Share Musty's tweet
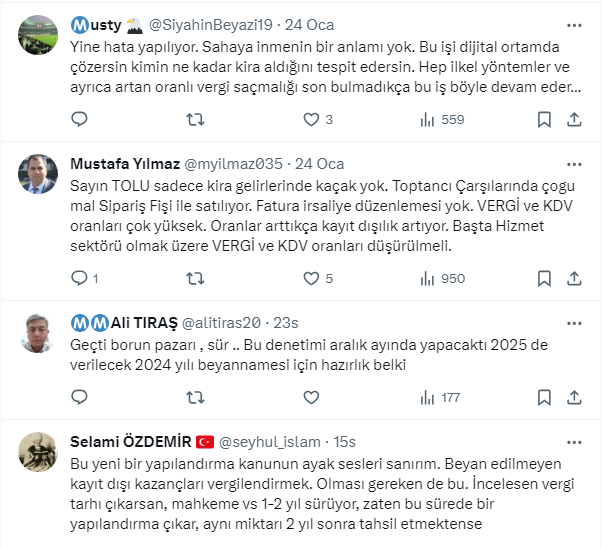The image size is (604, 548). coord(574,120)
